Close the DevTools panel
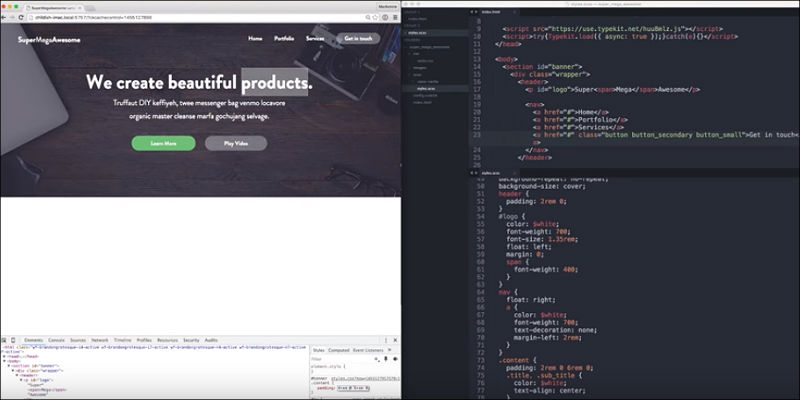The image size is (800, 400). click(395, 340)
